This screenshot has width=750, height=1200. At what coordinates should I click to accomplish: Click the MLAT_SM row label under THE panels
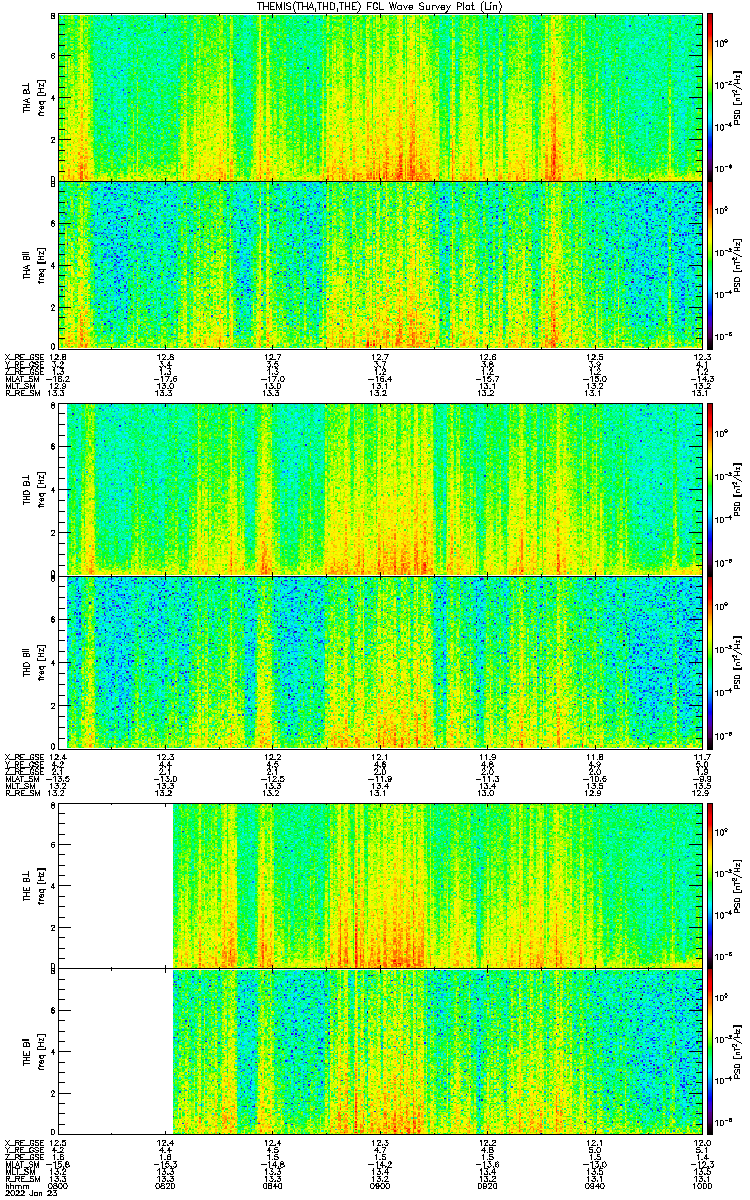[x=21, y=1164]
